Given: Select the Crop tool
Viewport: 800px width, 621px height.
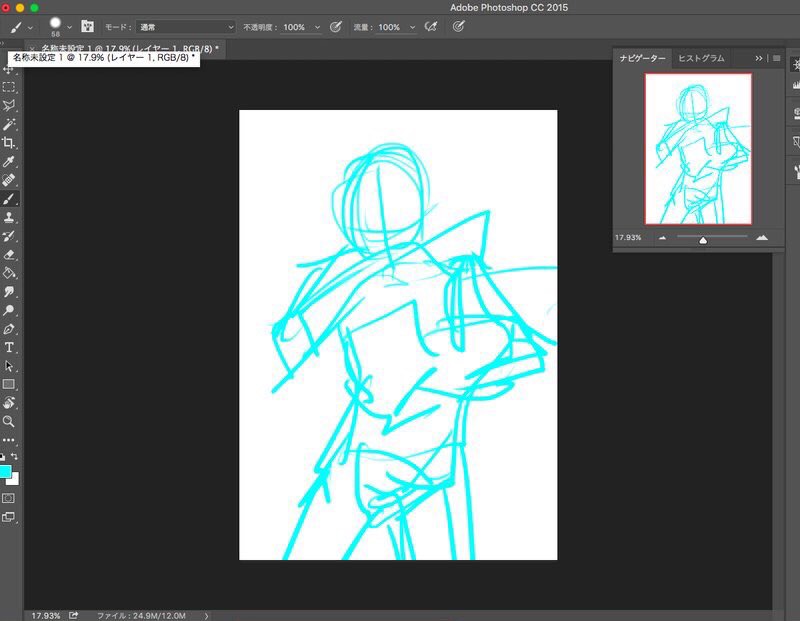Looking at the screenshot, I should (x=9, y=143).
